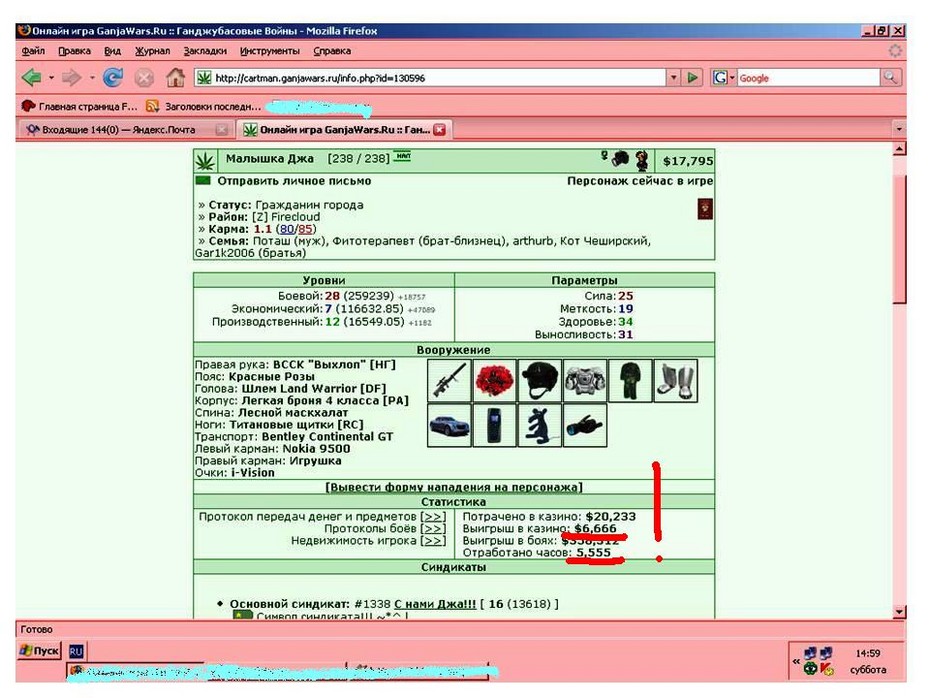Click the Лесной маскхалат camouflage thumbnail
This screenshot has height=698, width=930.
tap(630, 380)
